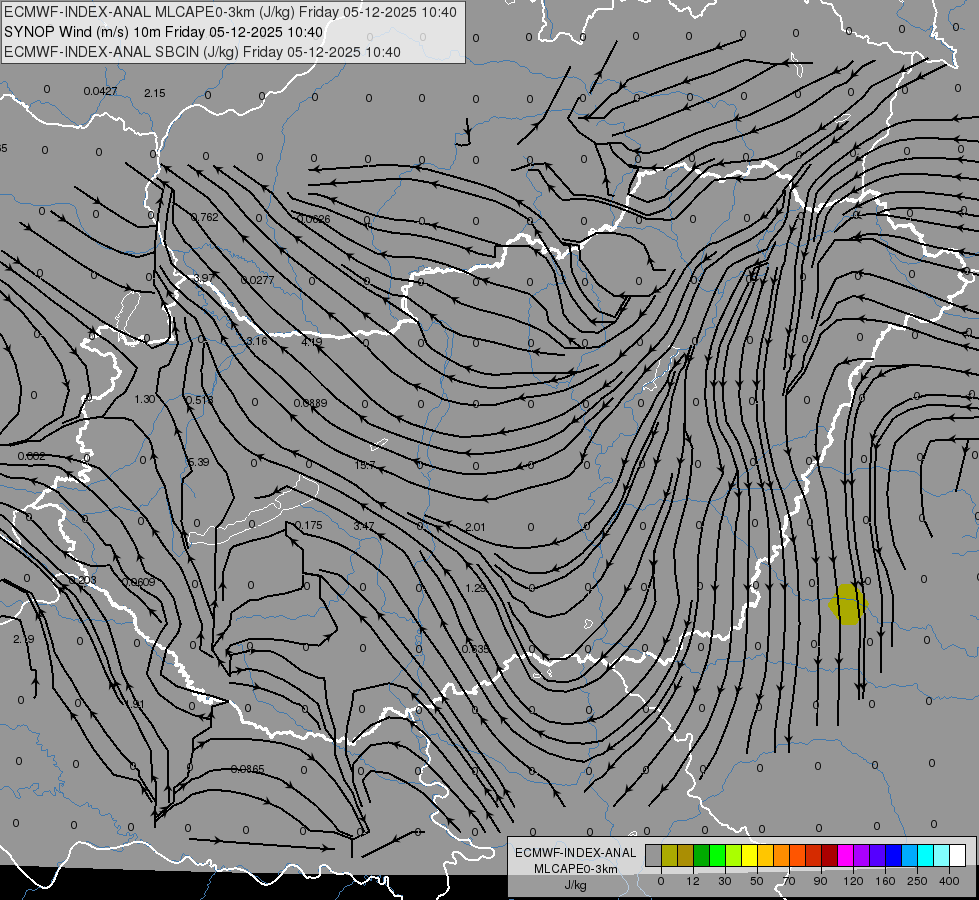Click the map value 0.0865
The image size is (979, 900).
coord(247,769)
